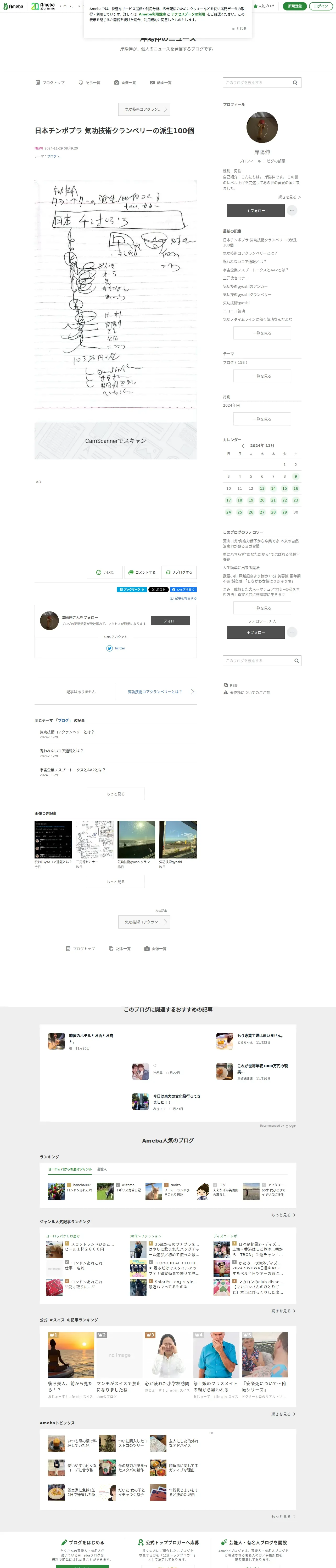
Task: Open the more options dots beside profile follow
Action: click(x=292, y=210)
